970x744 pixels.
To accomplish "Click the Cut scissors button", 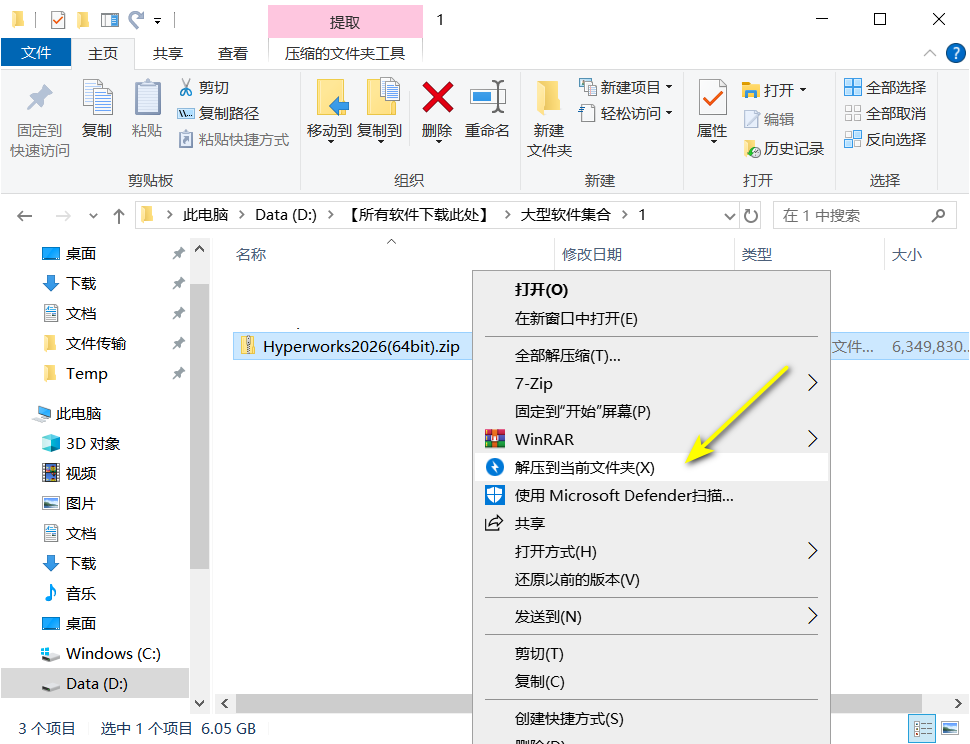I will (204, 88).
